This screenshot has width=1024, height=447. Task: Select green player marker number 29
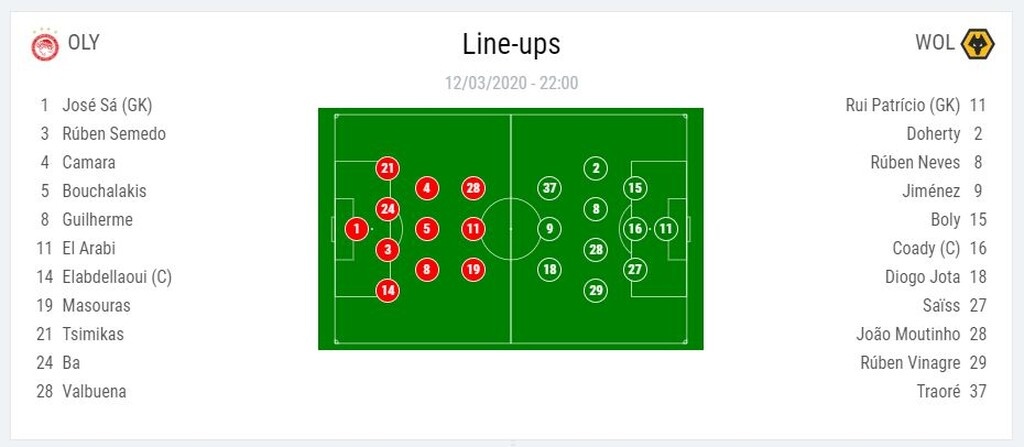point(596,290)
